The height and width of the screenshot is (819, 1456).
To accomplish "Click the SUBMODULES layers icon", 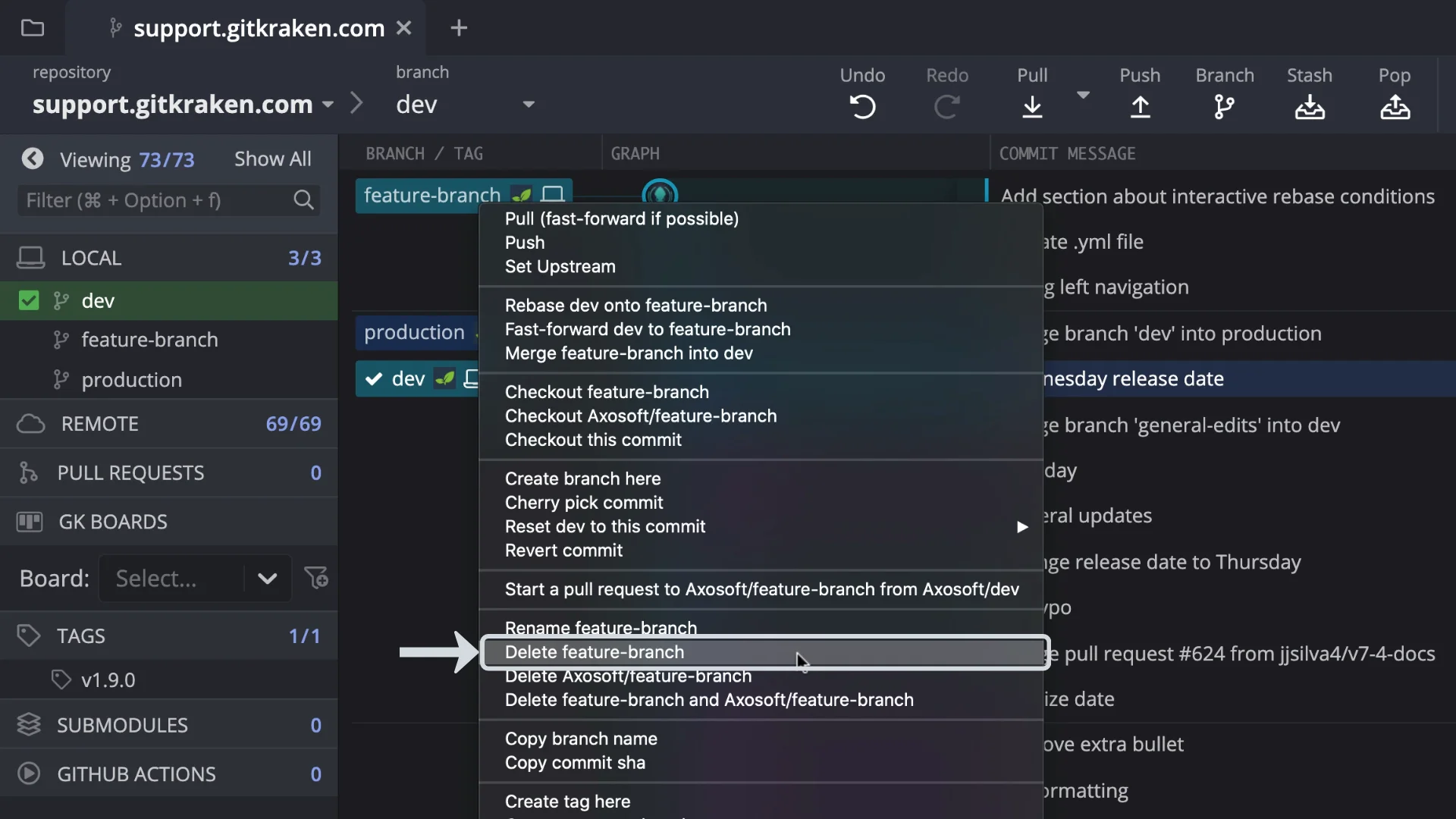I will (x=29, y=725).
